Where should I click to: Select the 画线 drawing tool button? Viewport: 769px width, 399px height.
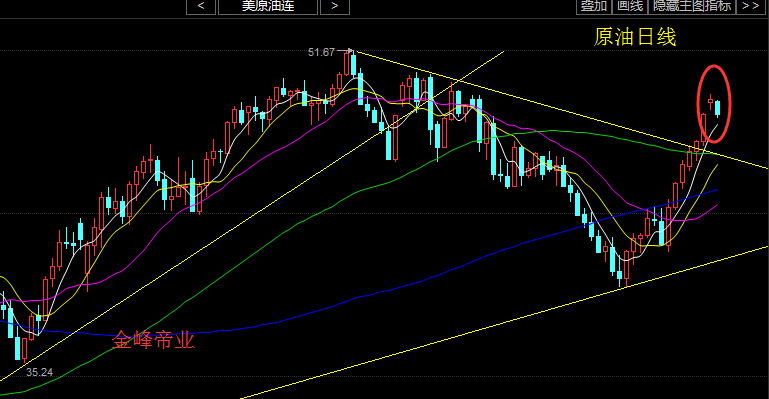(x=630, y=6)
